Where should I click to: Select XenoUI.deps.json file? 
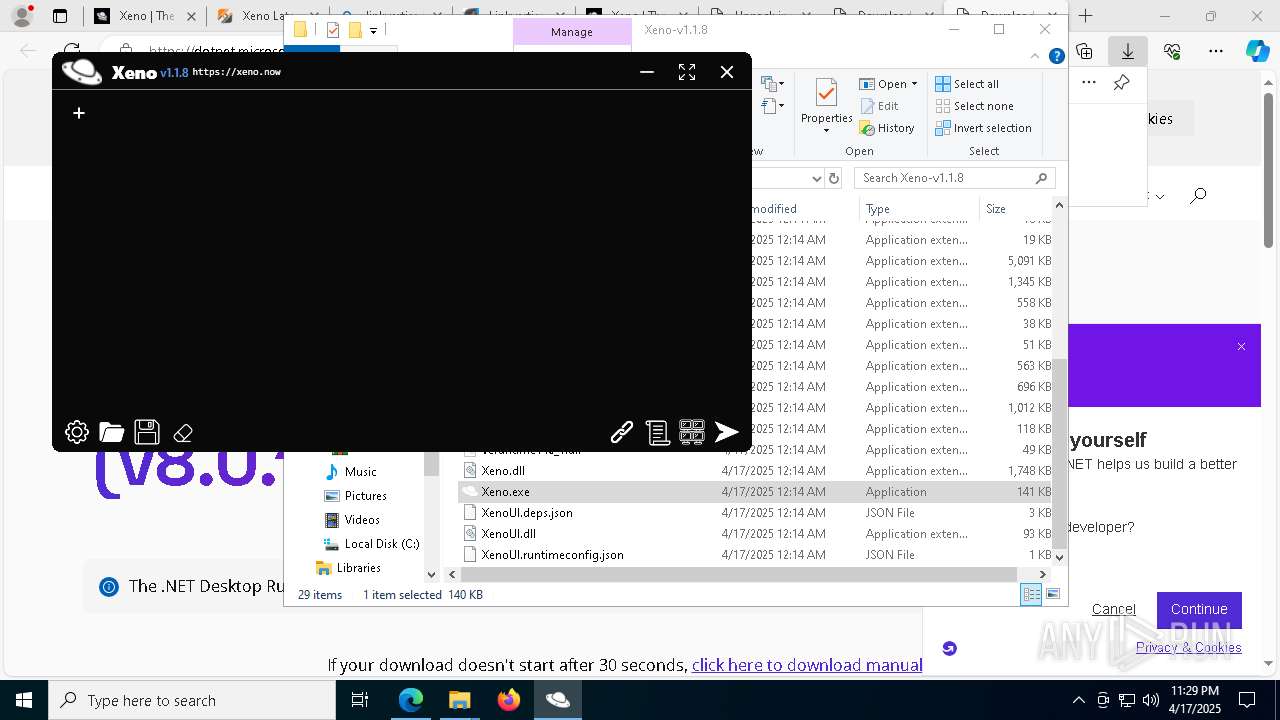click(755, 512)
